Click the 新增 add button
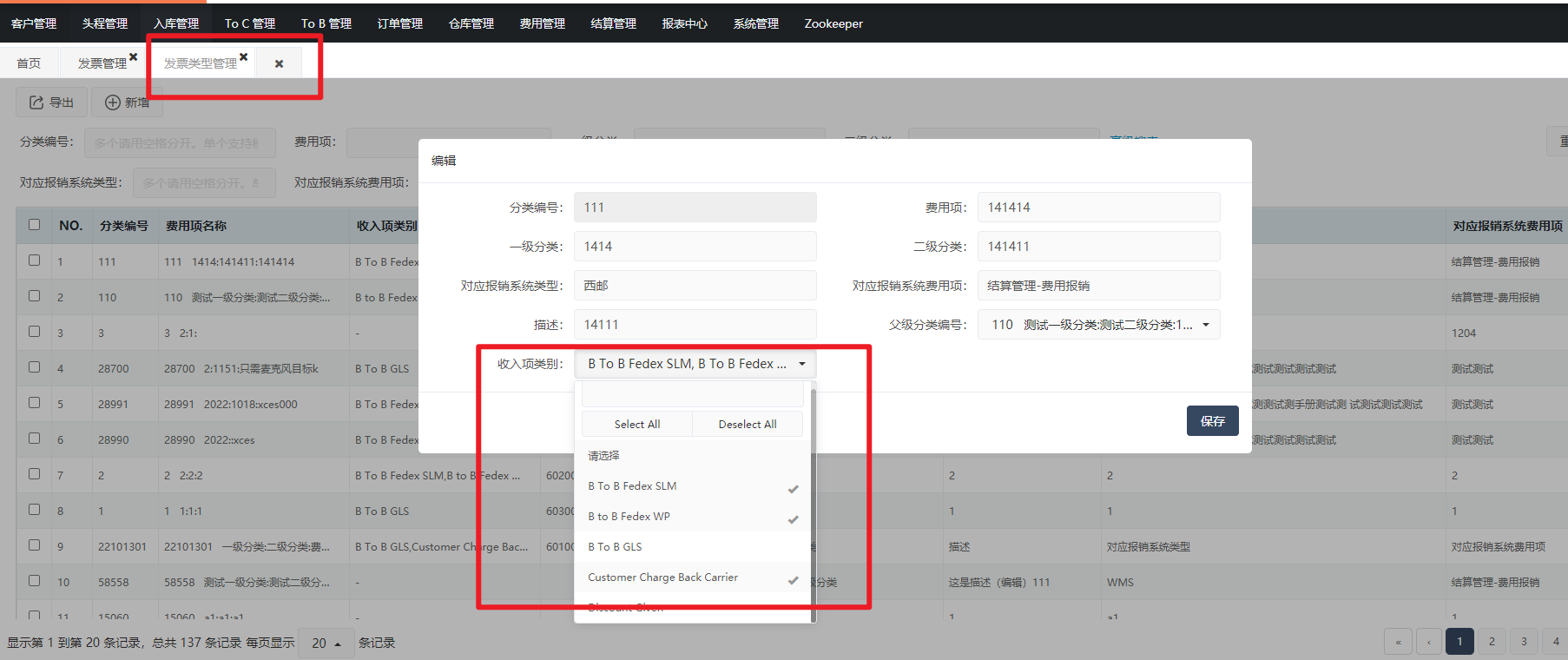Viewport: 1568px width, 660px height. 128,102
